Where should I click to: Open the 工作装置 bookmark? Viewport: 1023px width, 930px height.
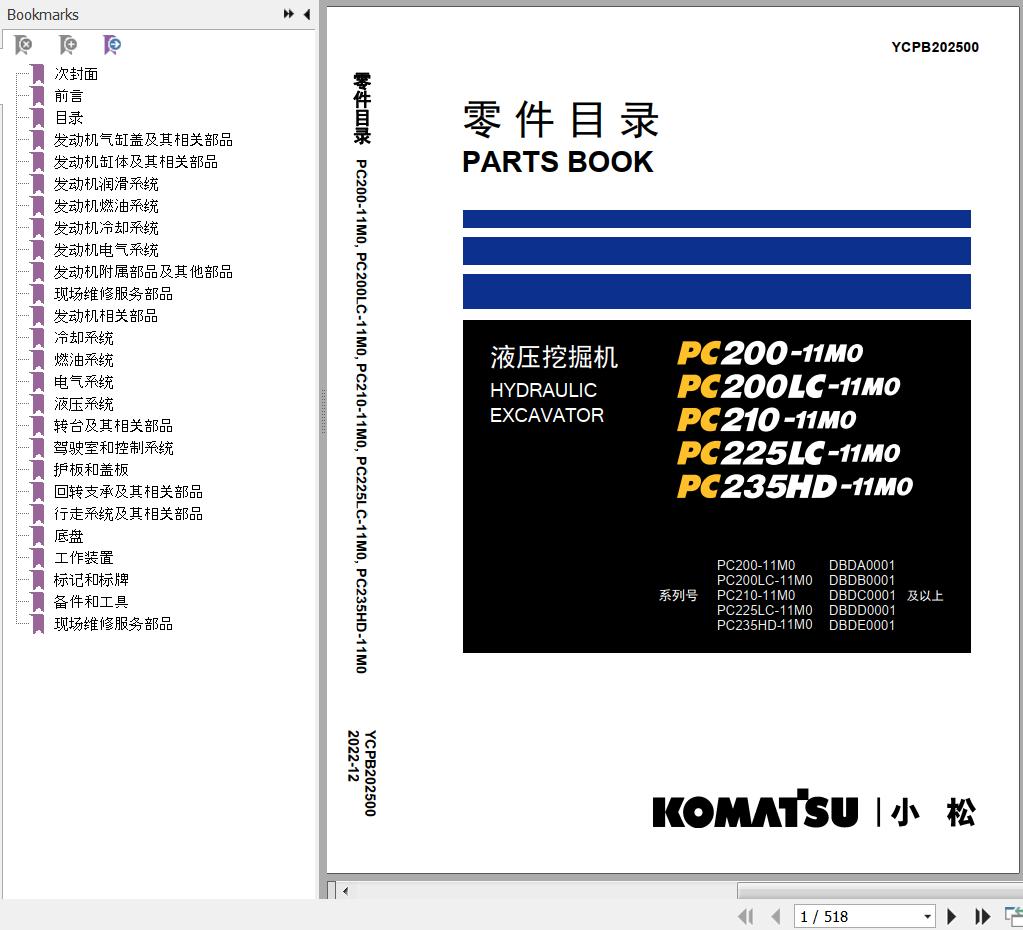pos(84,558)
